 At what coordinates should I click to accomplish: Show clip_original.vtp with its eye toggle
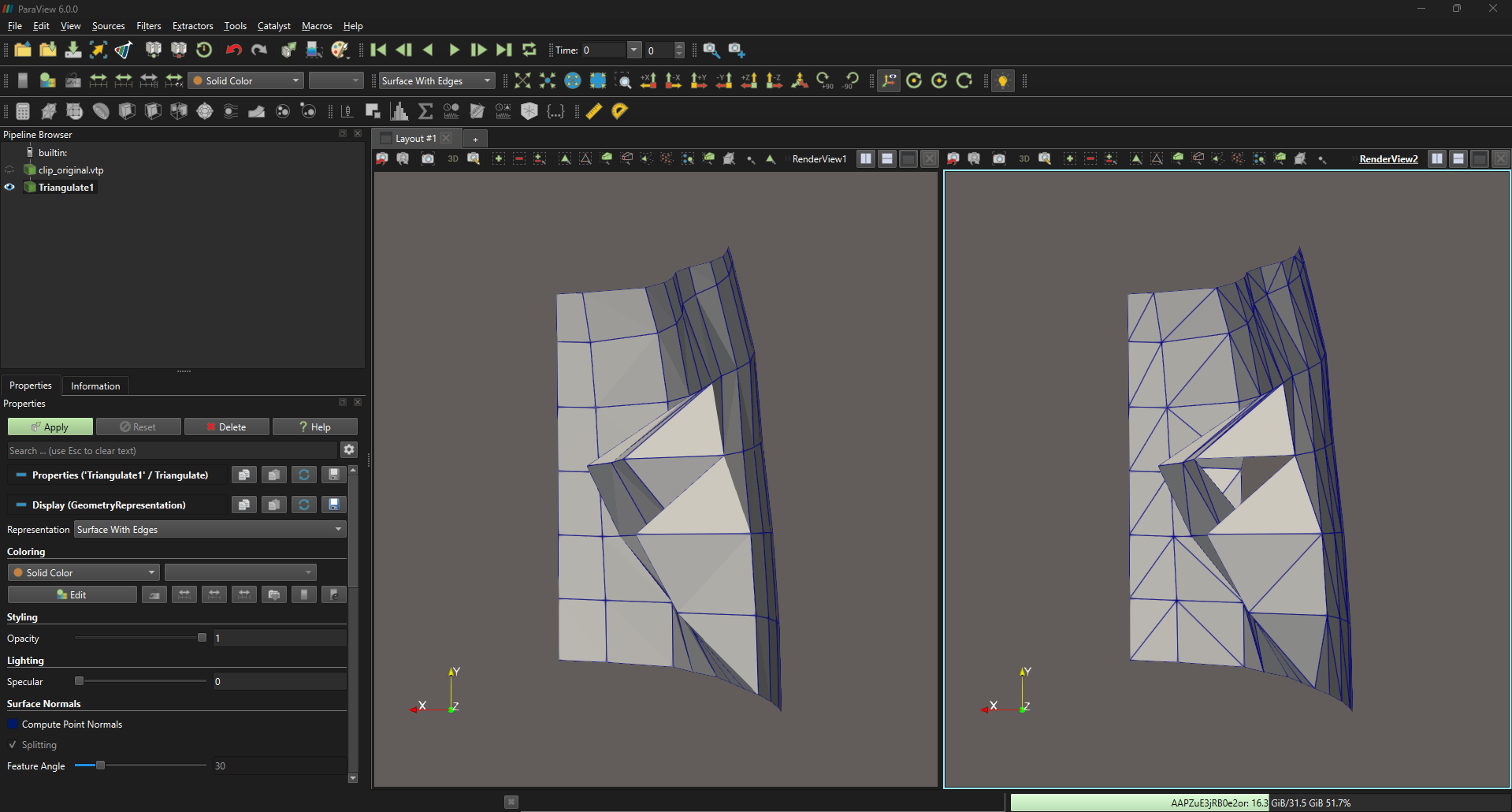pos(10,170)
